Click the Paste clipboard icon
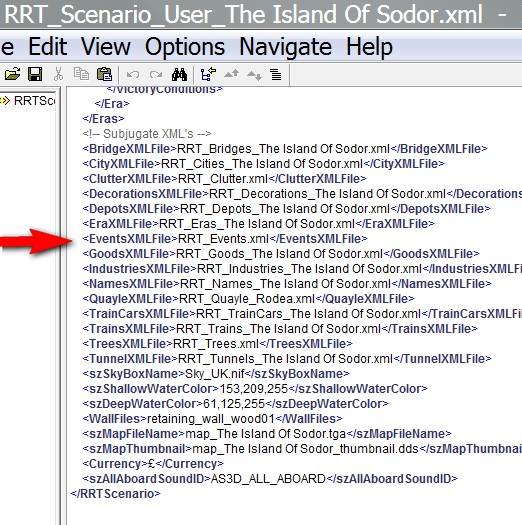The width and height of the screenshot is (522, 525). tap(104, 74)
